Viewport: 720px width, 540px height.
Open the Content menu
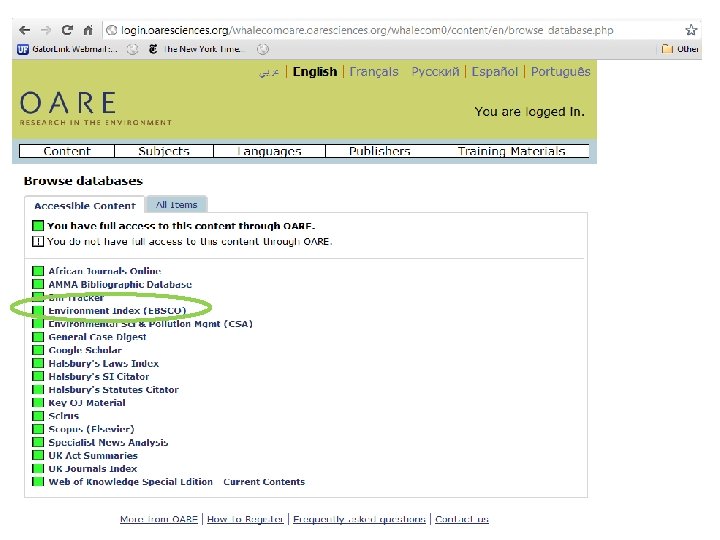(x=67, y=151)
